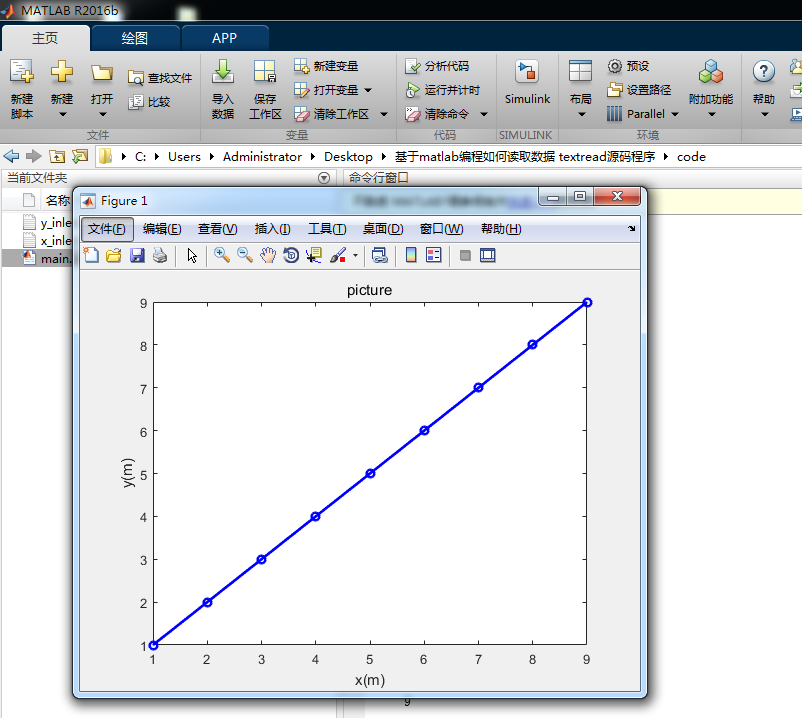This screenshot has width=802, height=718.
Task: Expand the current folder panel actions menu
Action: 324,178
